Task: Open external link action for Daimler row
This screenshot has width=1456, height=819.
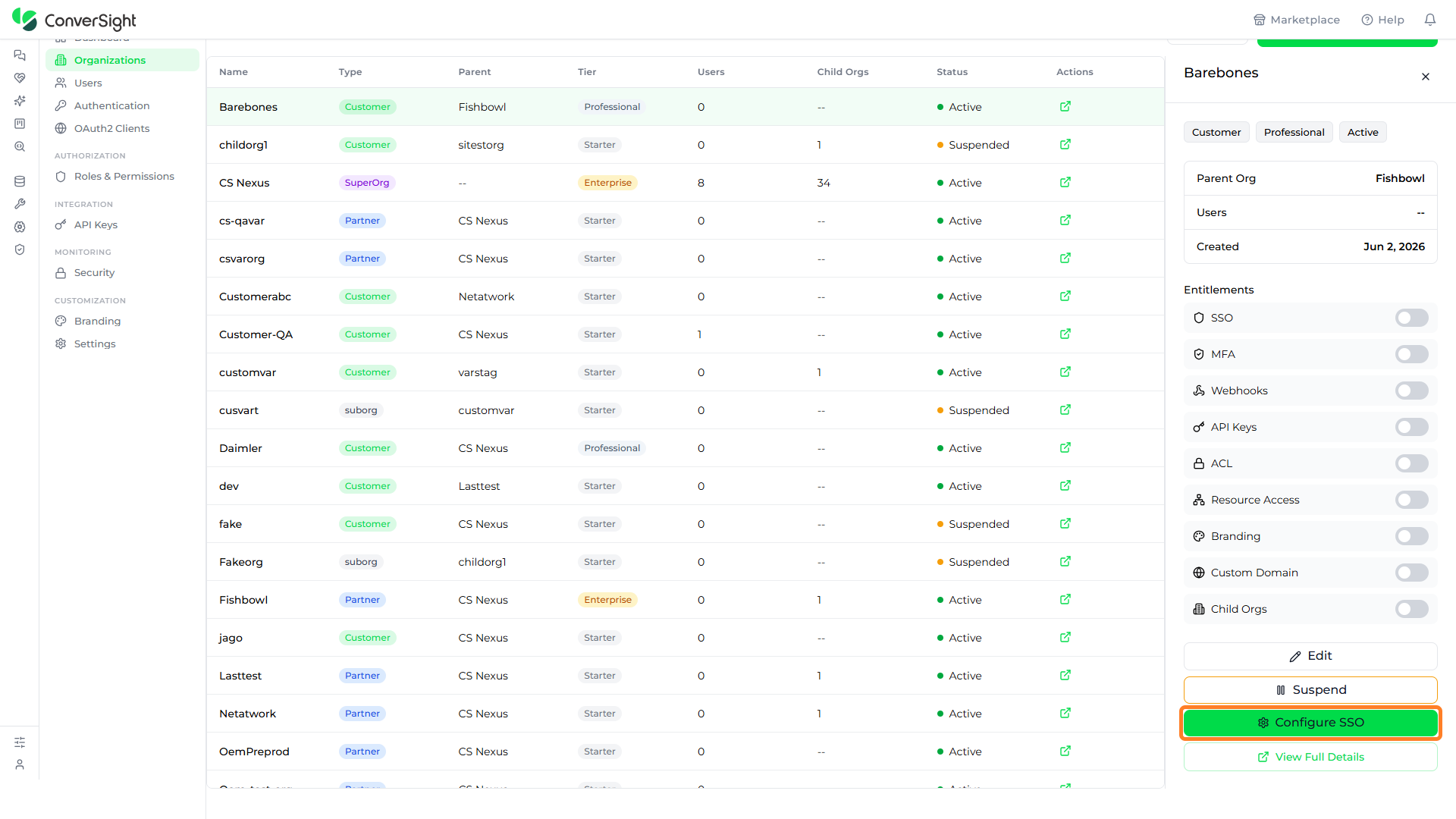Action: (x=1065, y=448)
